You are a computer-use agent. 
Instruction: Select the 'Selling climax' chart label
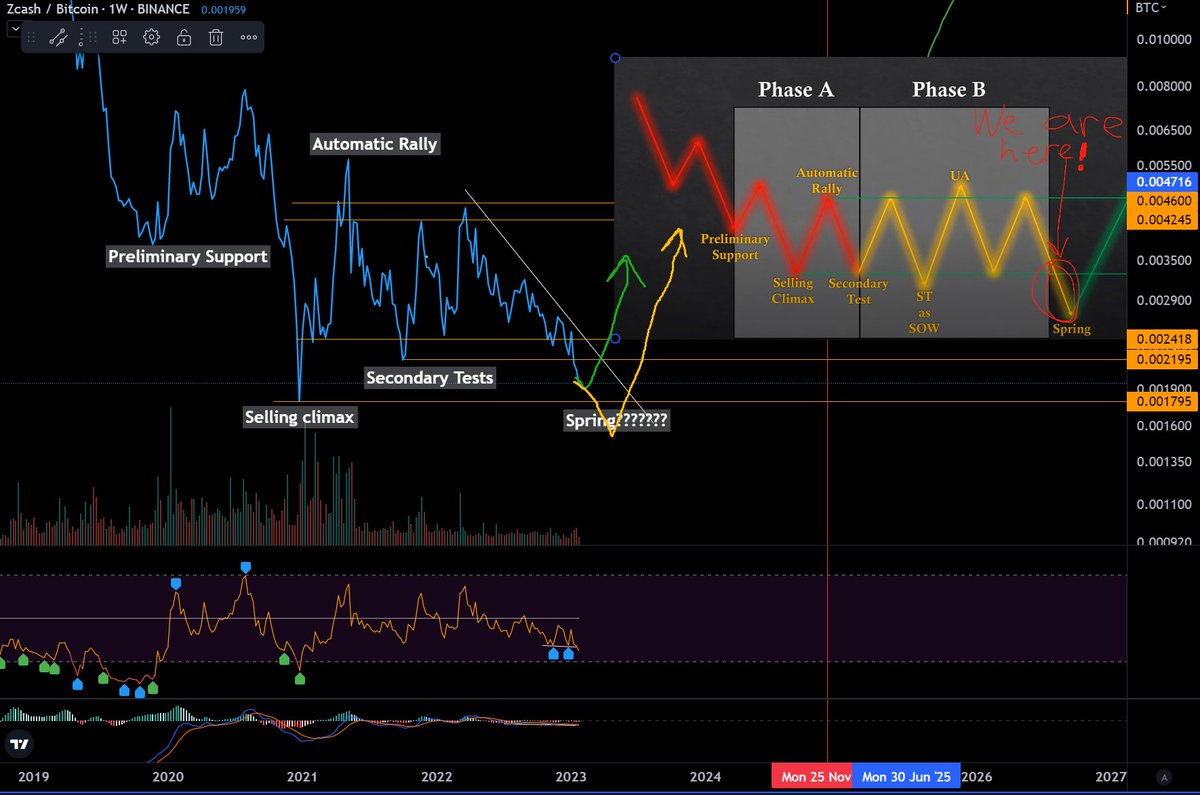coord(299,417)
